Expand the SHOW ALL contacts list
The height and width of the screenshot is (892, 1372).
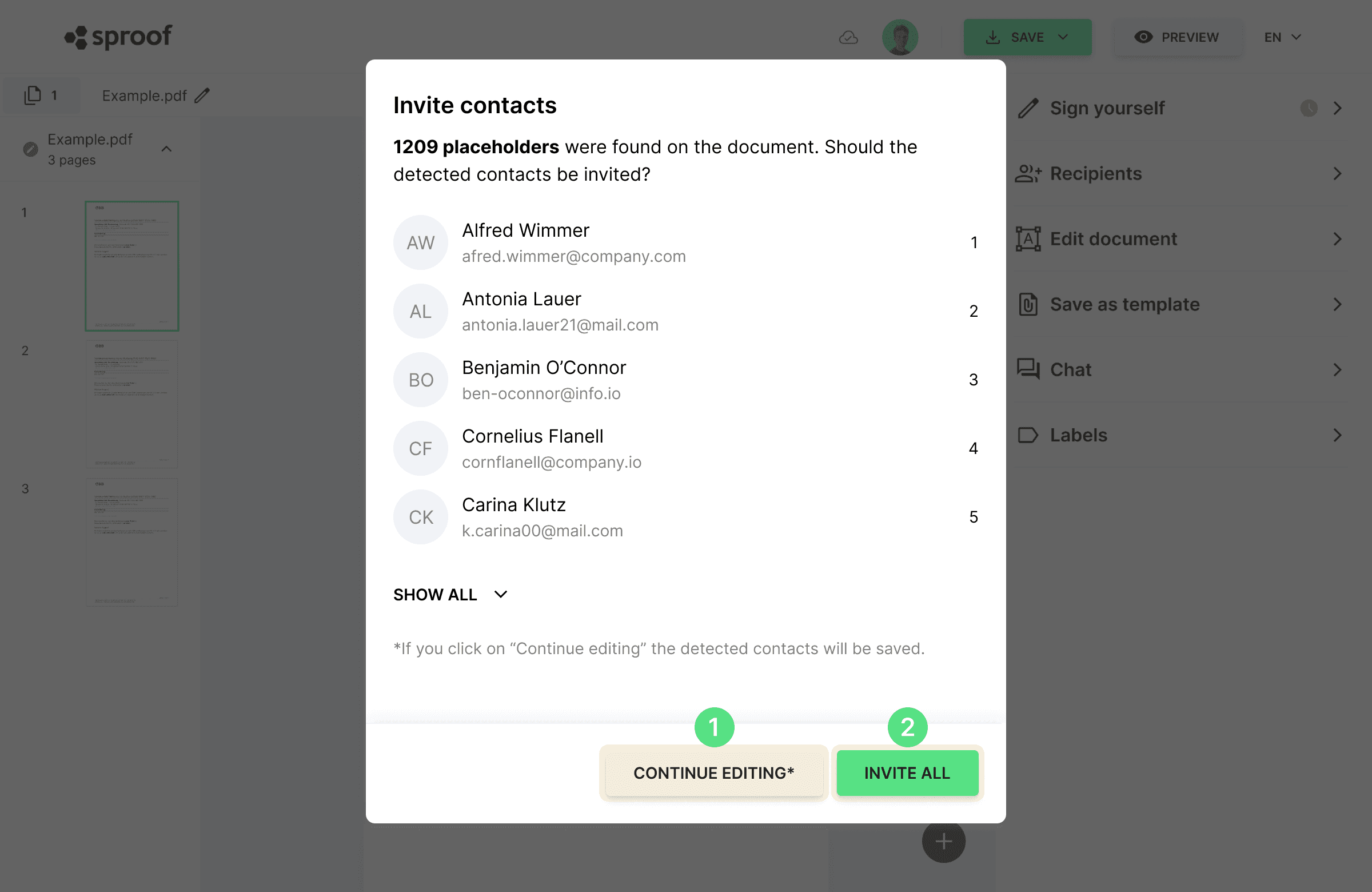tap(450, 595)
